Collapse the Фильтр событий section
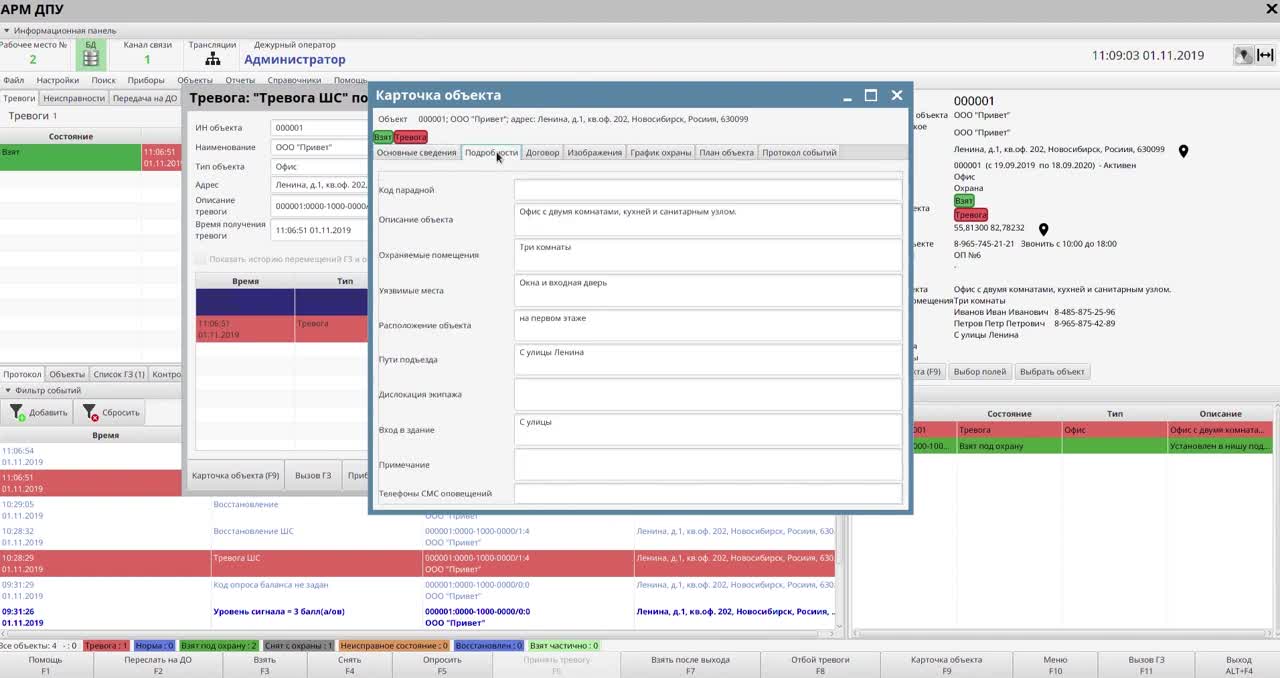The height and width of the screenshot is (678, 1280). tap(7, 390)
